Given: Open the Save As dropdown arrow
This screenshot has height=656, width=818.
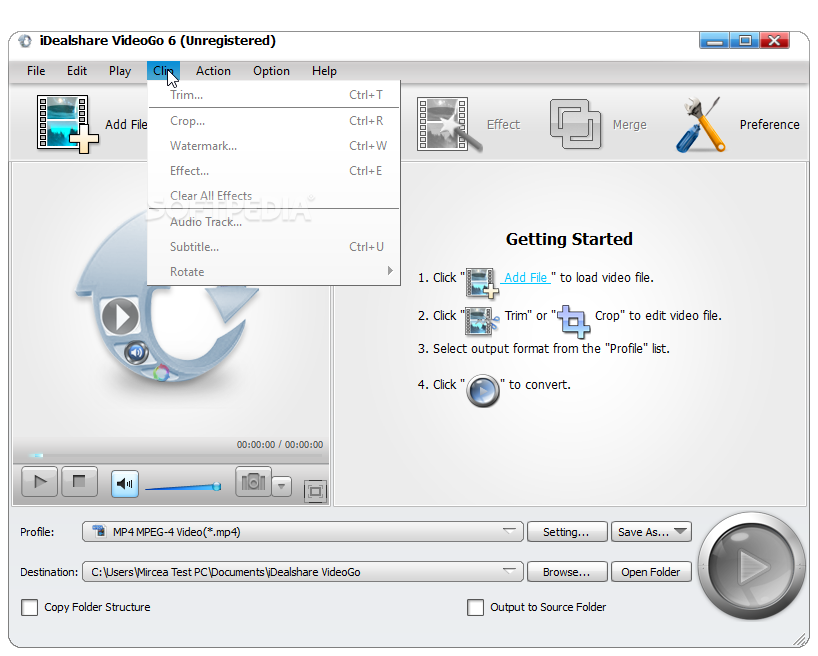Looking at the screenshot, I should [680, 531].
